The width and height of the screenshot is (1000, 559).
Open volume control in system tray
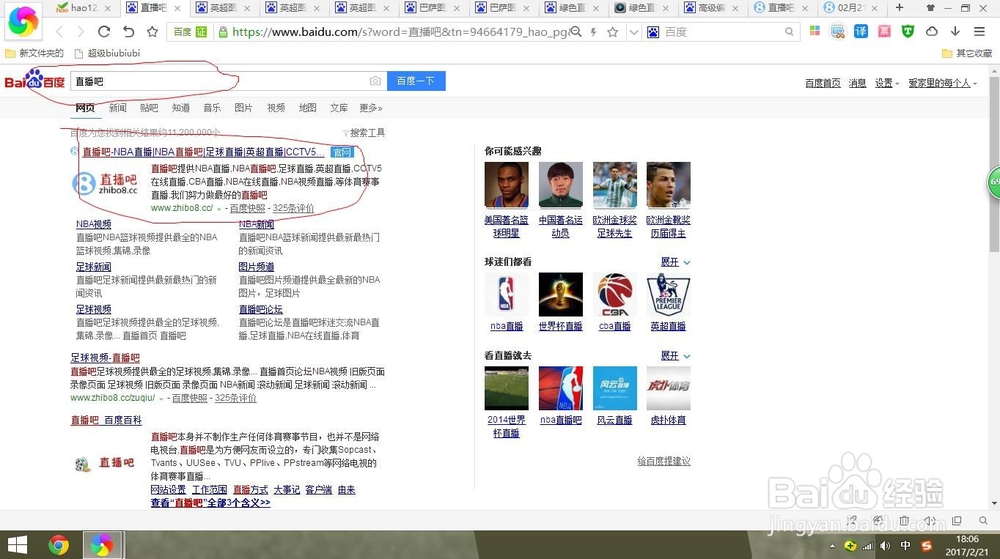point(885,546)
